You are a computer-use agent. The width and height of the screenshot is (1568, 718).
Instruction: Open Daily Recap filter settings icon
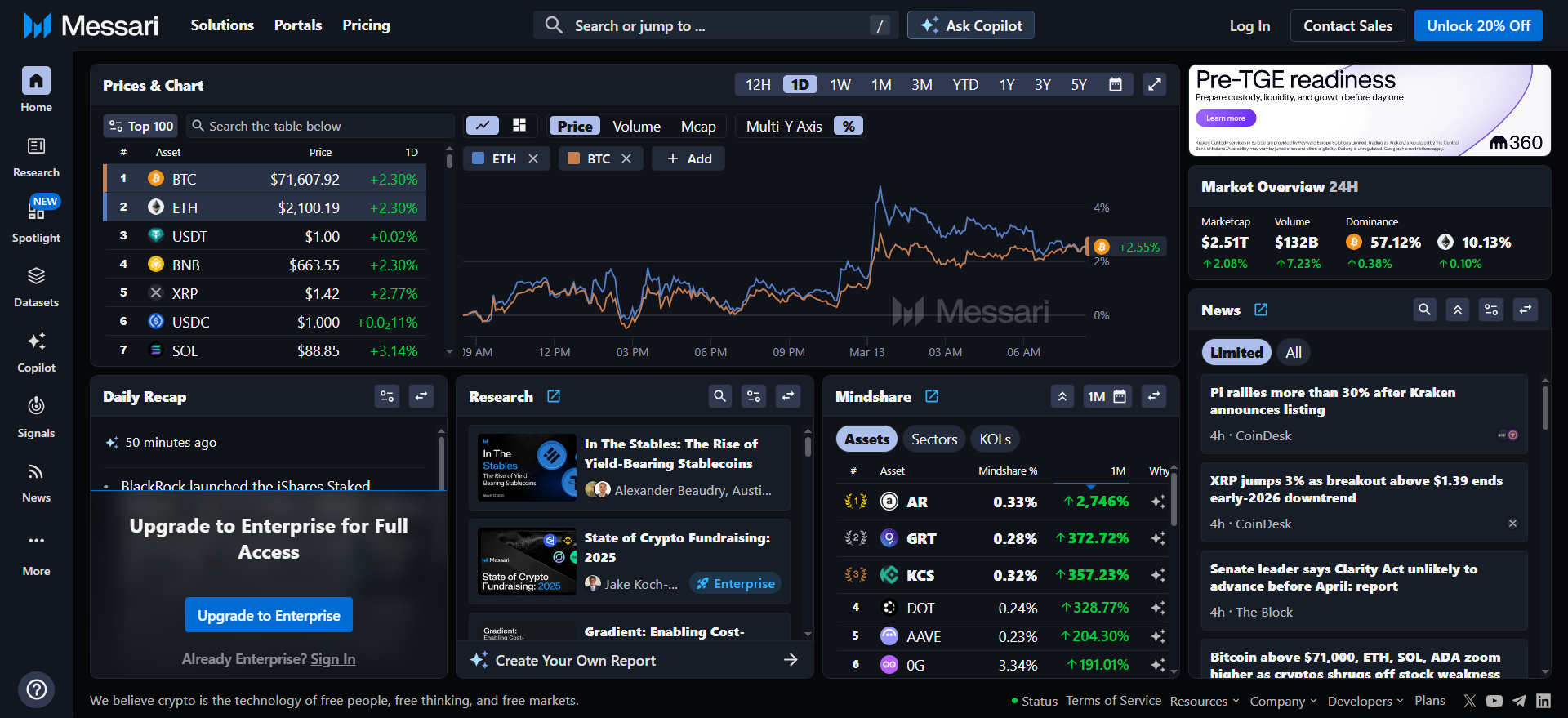387,396
